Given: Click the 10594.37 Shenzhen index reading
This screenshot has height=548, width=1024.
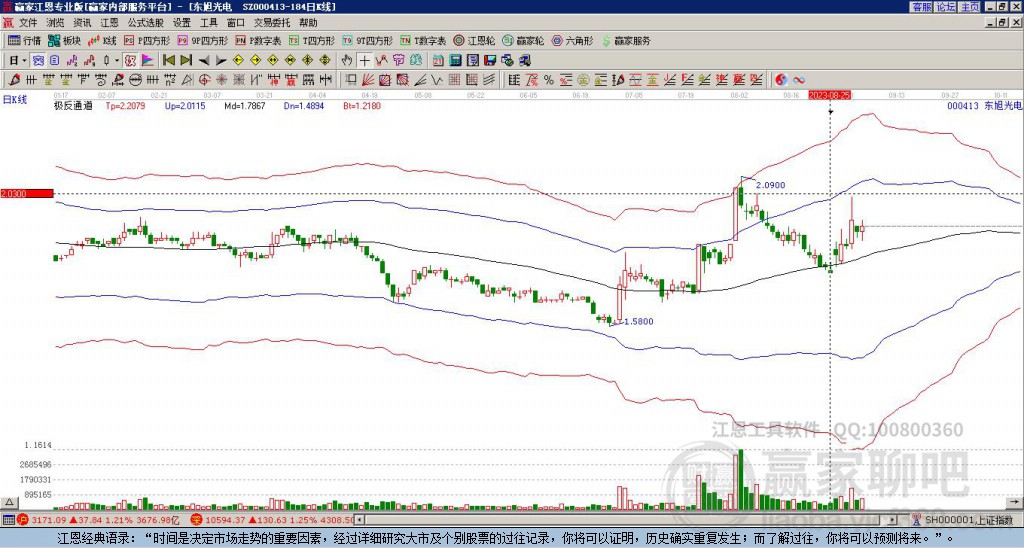Looking at the screenshot, I should point(225,520).
